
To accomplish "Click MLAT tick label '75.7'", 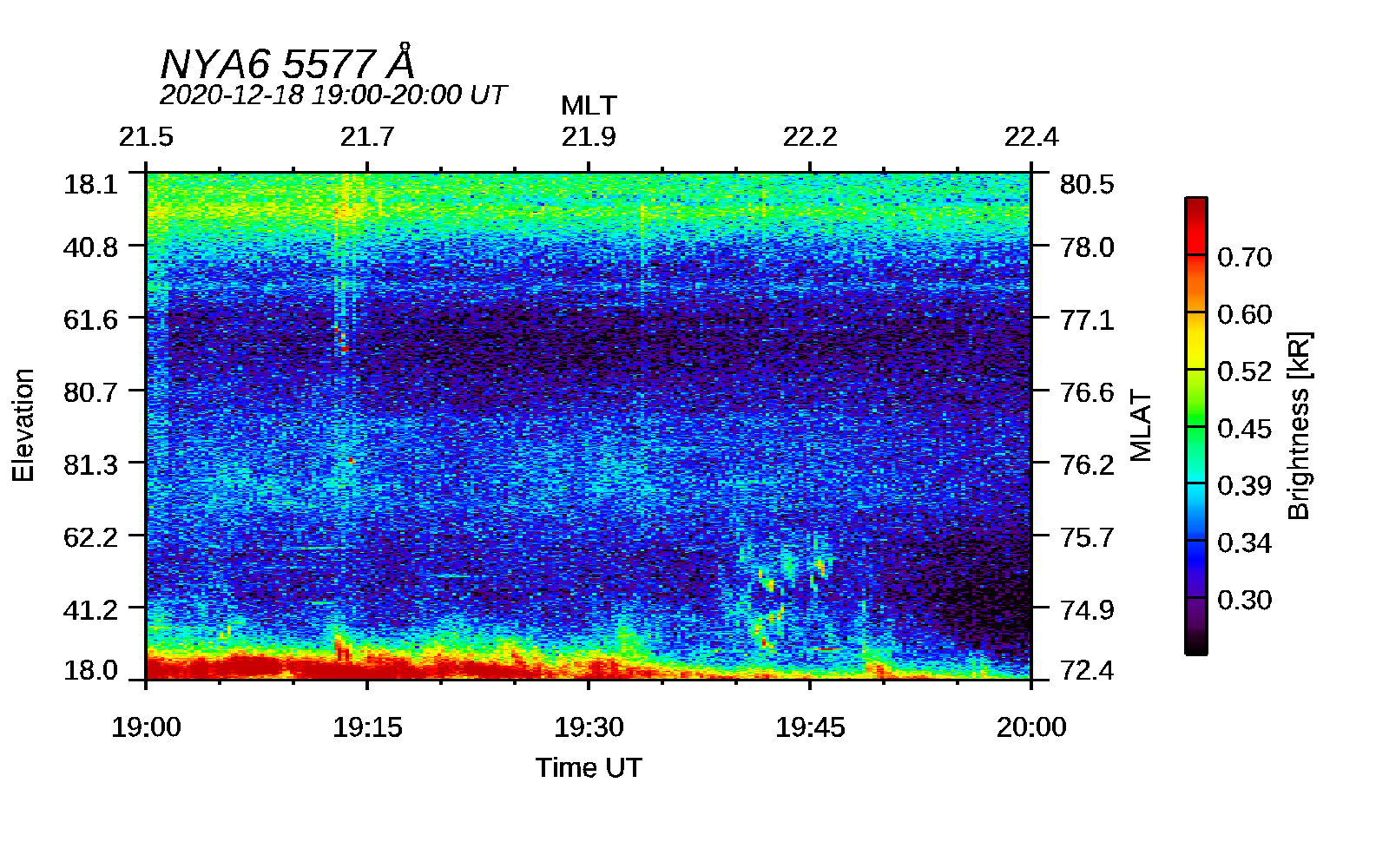I will click(x=1087, y=537).
